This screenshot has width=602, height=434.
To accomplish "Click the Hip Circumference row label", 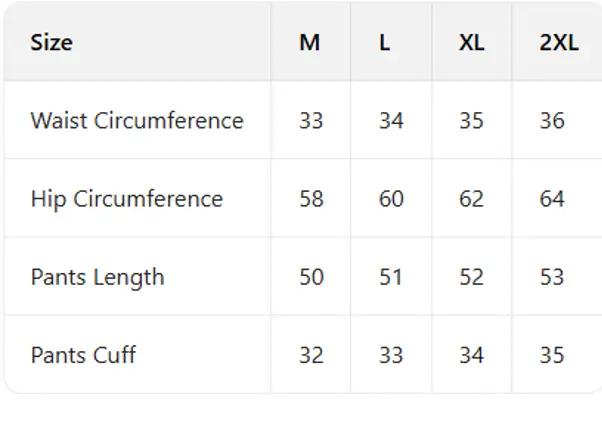I will coord(126,199).
